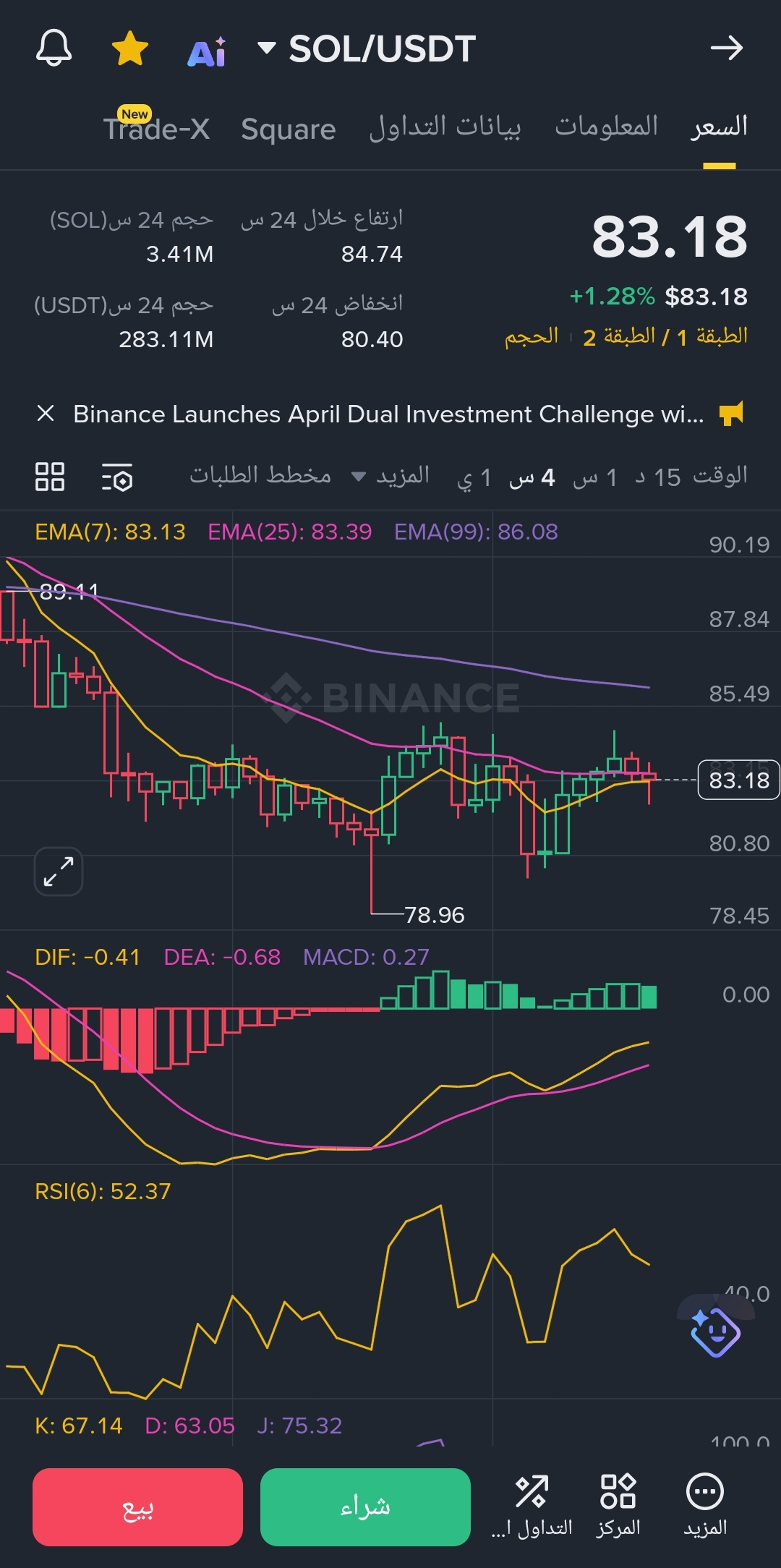Click the DIF: -0.41 label
781x1568 pixels.
click(x=88, y=958)
